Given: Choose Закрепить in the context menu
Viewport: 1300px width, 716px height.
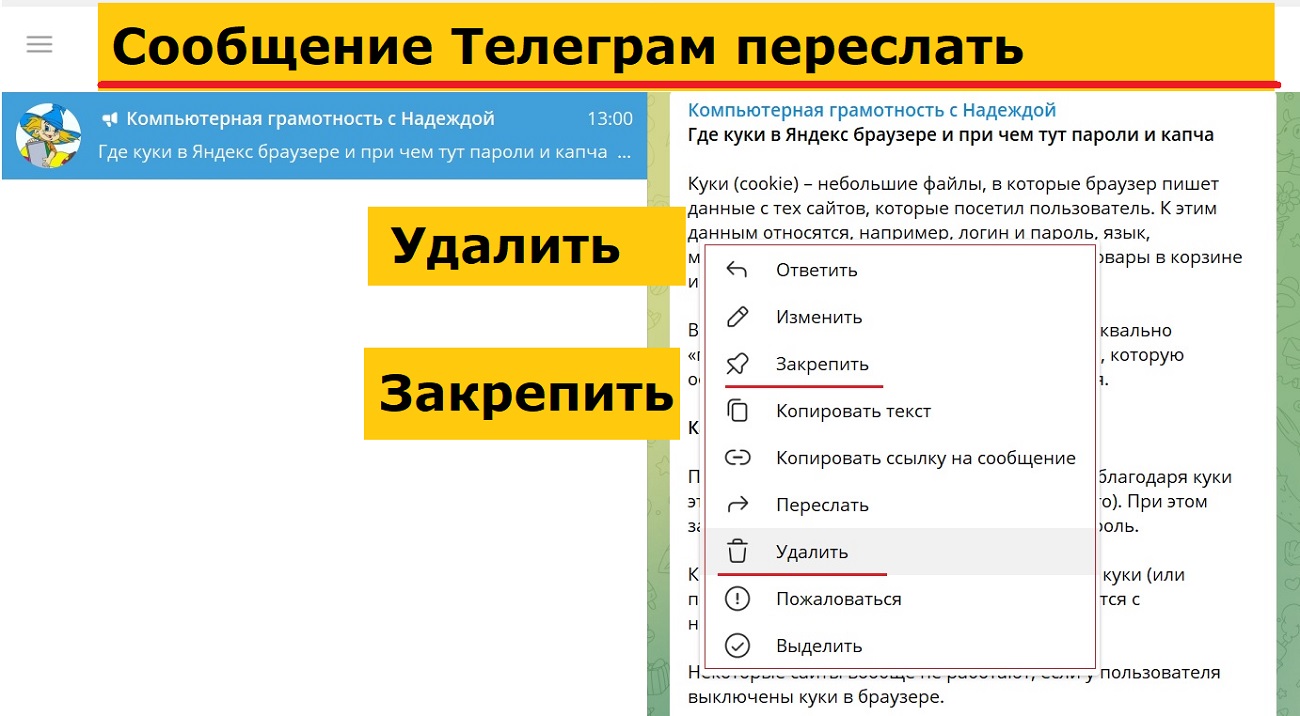Looking at the screenshot, I should click(900, 364).
